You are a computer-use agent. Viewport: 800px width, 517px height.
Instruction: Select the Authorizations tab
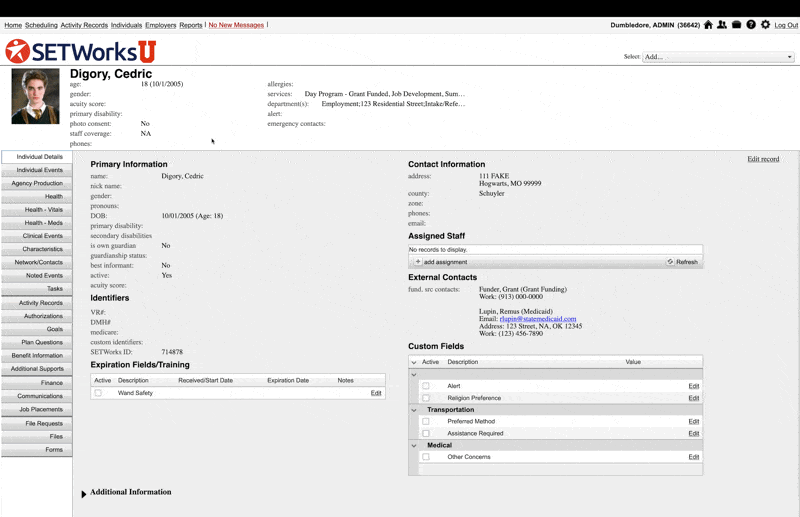click(x=37, y=316)
